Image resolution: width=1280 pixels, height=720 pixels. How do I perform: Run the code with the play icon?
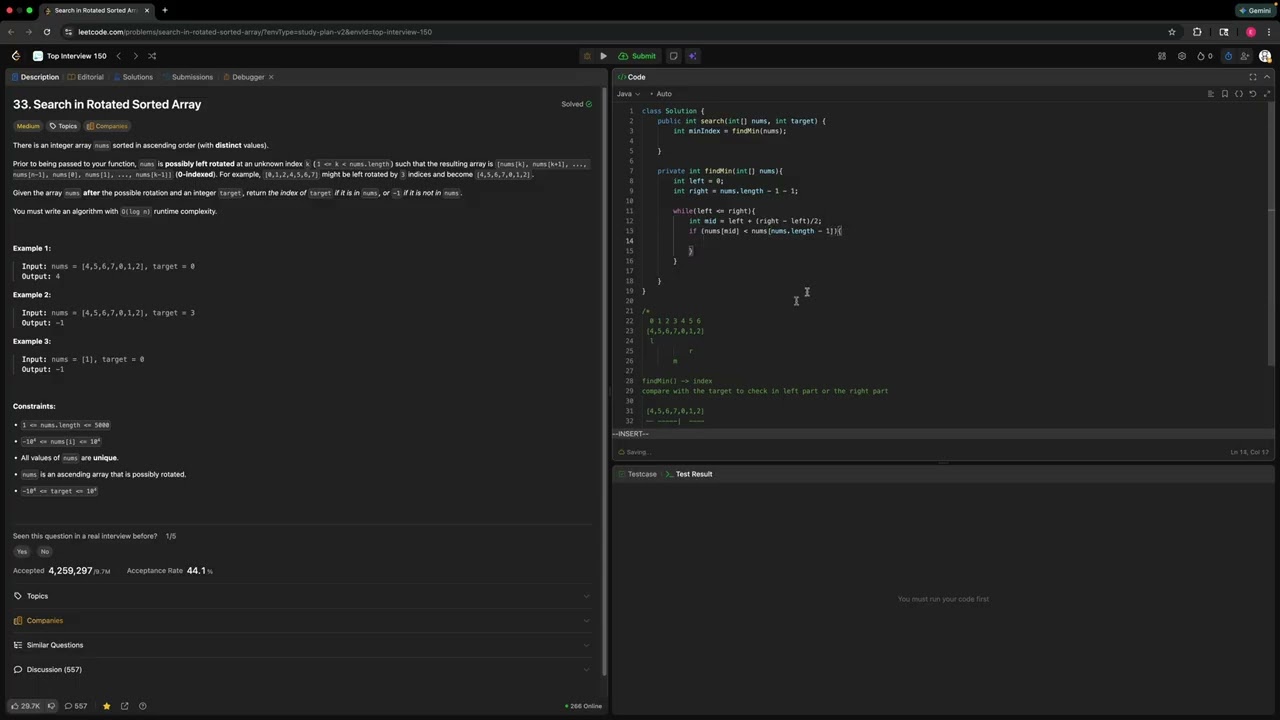click(603, 56)
